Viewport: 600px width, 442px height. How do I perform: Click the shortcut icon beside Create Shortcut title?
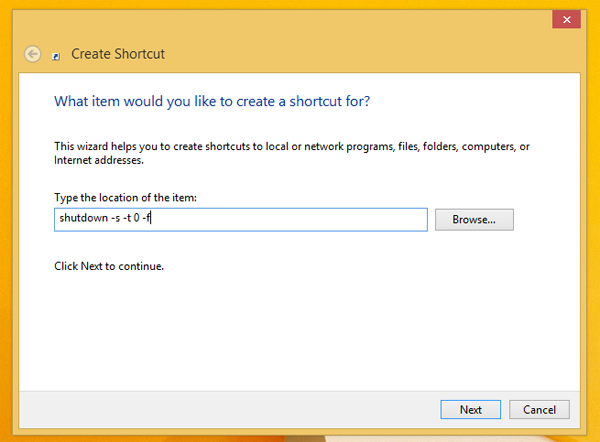pyautogui.click(x=56, y=55)
